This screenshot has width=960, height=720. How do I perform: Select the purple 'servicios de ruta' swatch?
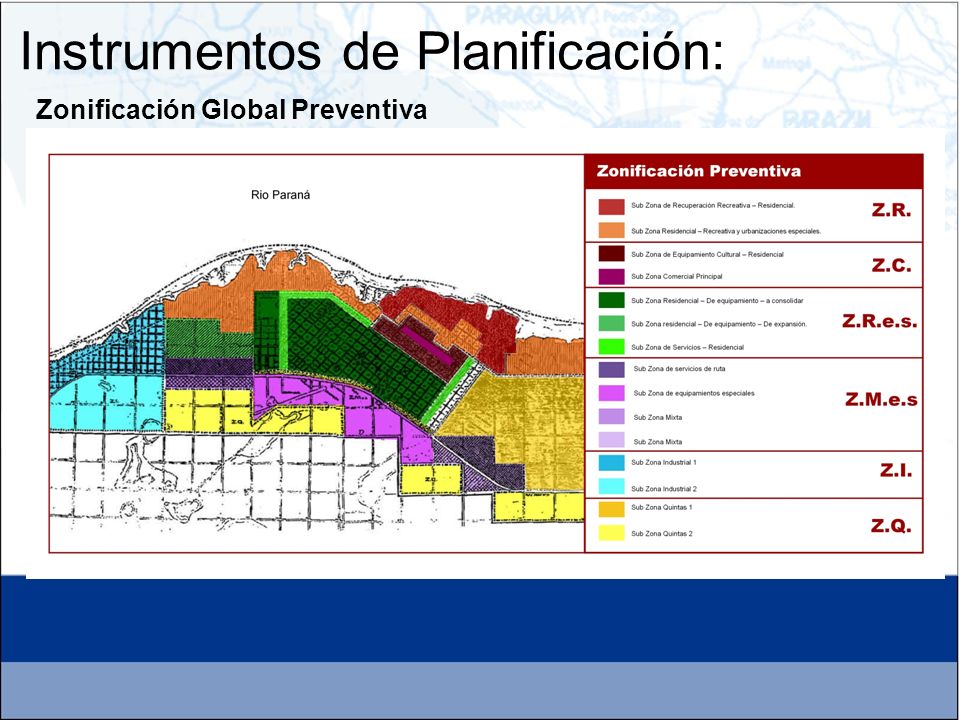[x=611, y=369]
